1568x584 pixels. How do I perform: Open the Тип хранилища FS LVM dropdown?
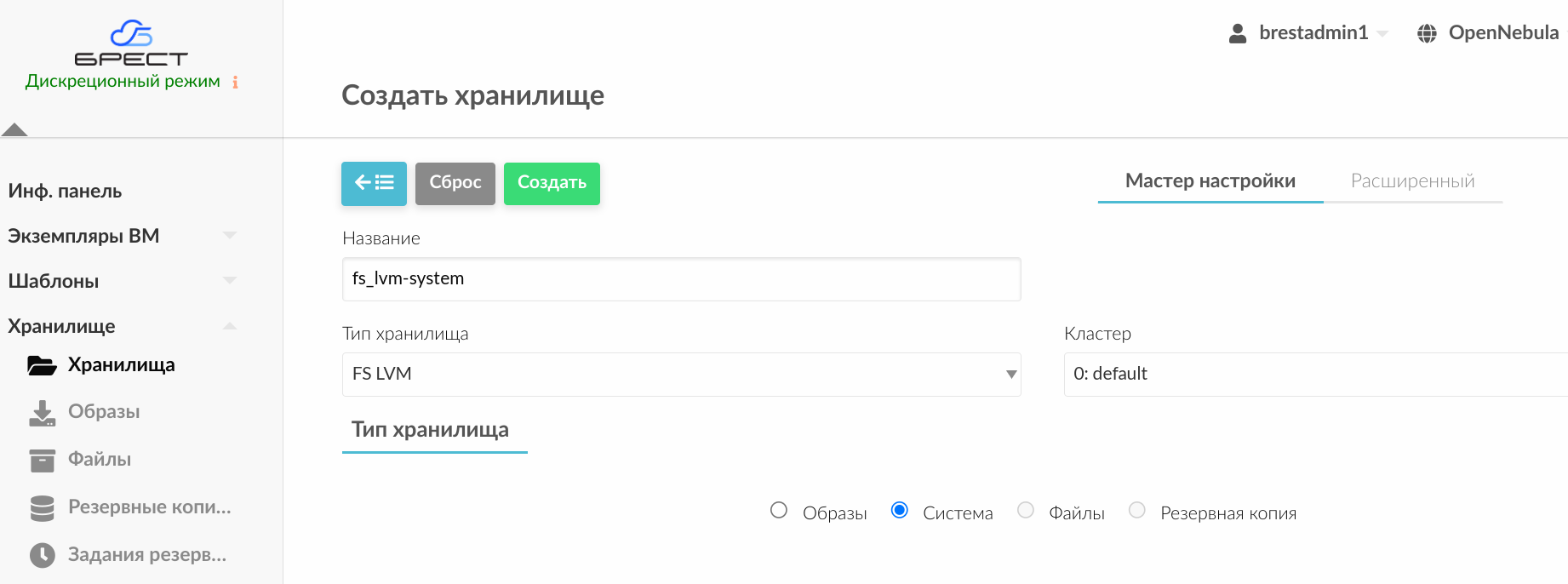[681, 375]
